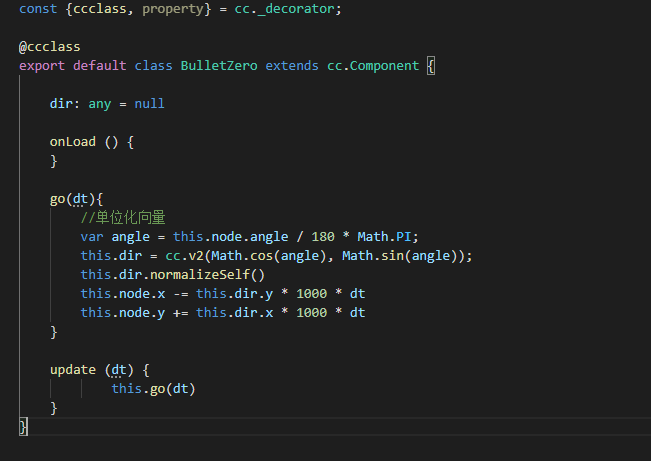This screenshot has height=461, width=651.
Task: Click 'normalizeSelf()' method call
Action: coord(207,275)
